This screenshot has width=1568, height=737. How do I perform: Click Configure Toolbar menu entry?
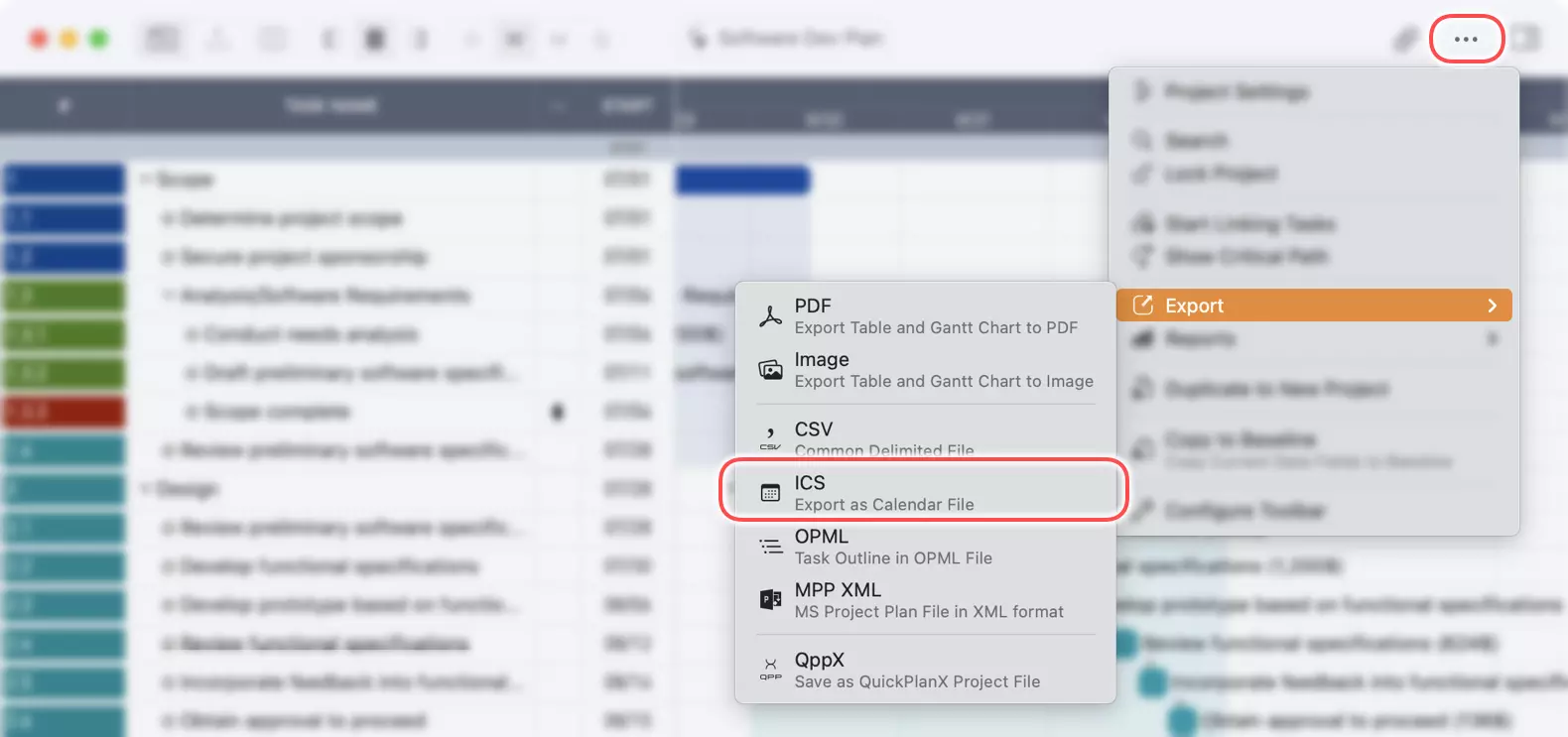1243,511
